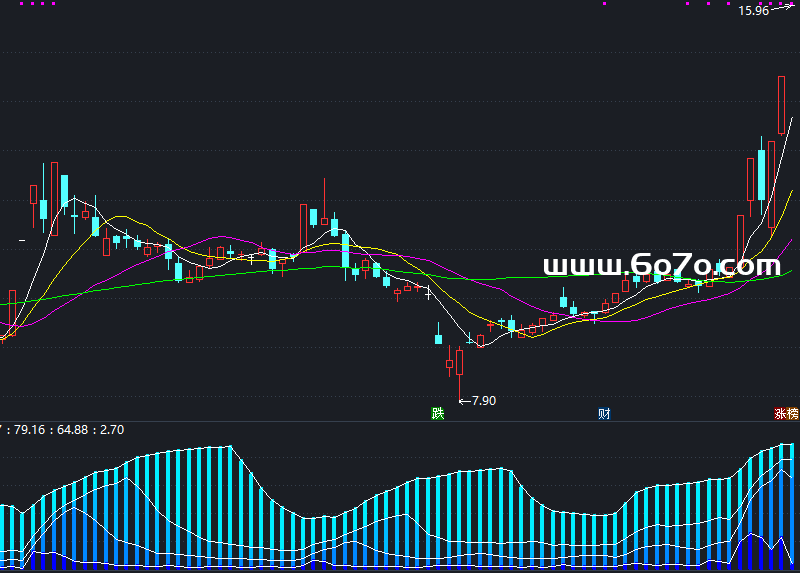This screenshot has height=573, width=800.
Task: Select the 7.90 lowest price label
Action: [x=483, y=400]
